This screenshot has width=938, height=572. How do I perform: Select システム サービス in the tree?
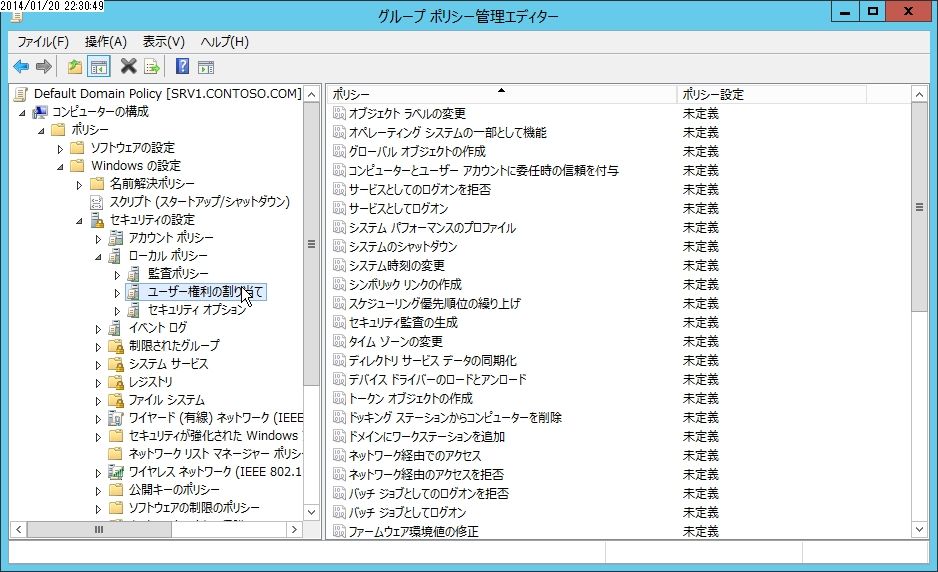point(169,364)
